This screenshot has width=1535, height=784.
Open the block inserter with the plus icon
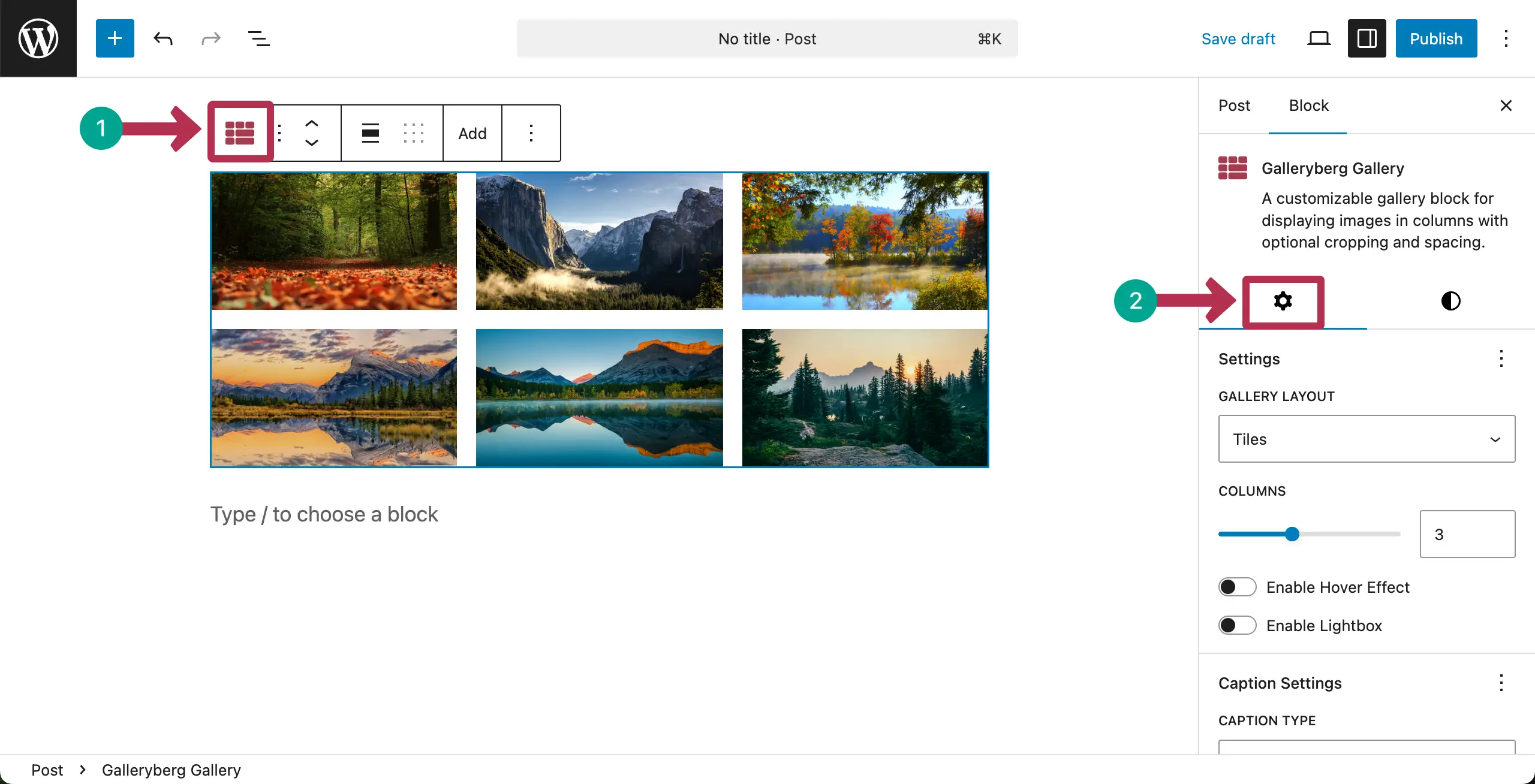click(x=115, y=38)
